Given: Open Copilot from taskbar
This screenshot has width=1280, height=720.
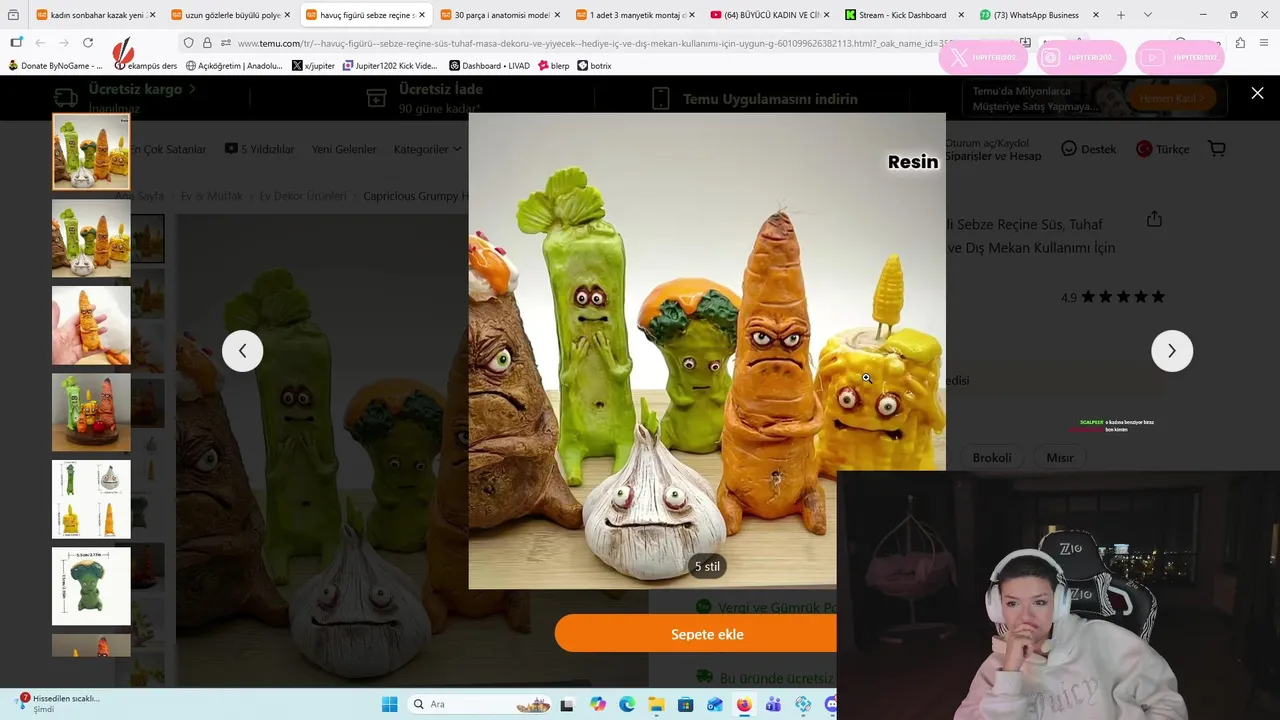Looking at the screenshot, I should click(598, 704).
